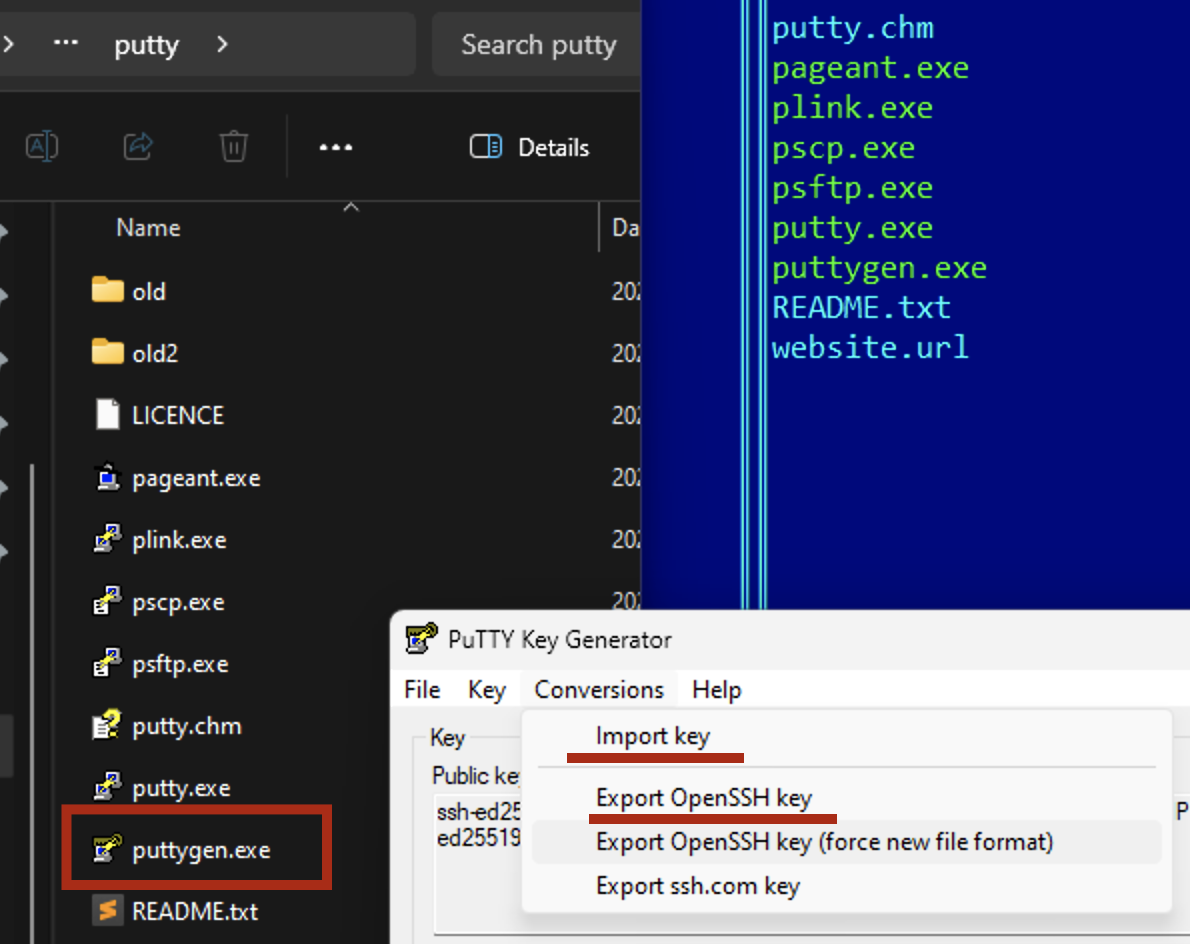This screenshot has width=1190, height=944.
Task: Open the Conversions menu
Action: click(x=599, y=690)
